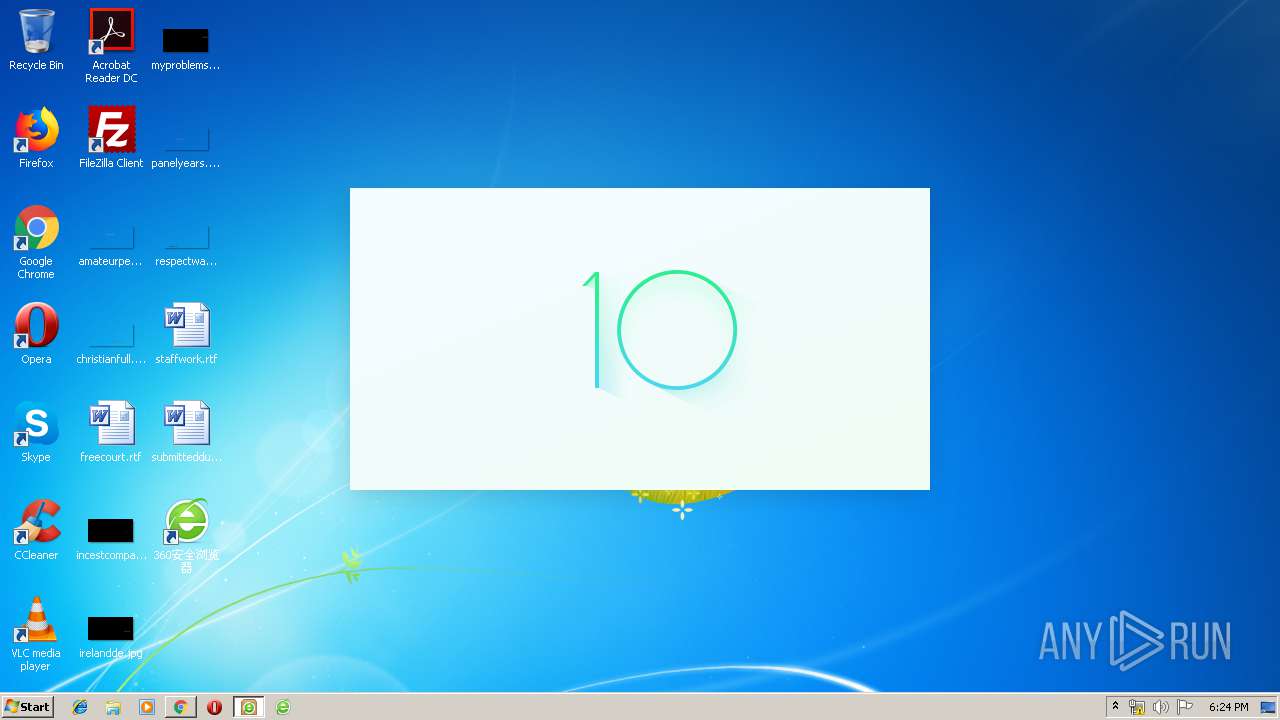
Task: Select the panelyears file icon
Action: (185, 146)
